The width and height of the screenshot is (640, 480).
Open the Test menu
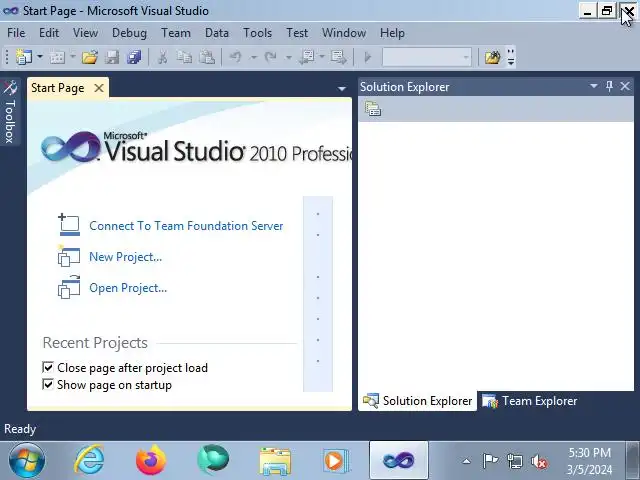[297, 33]
